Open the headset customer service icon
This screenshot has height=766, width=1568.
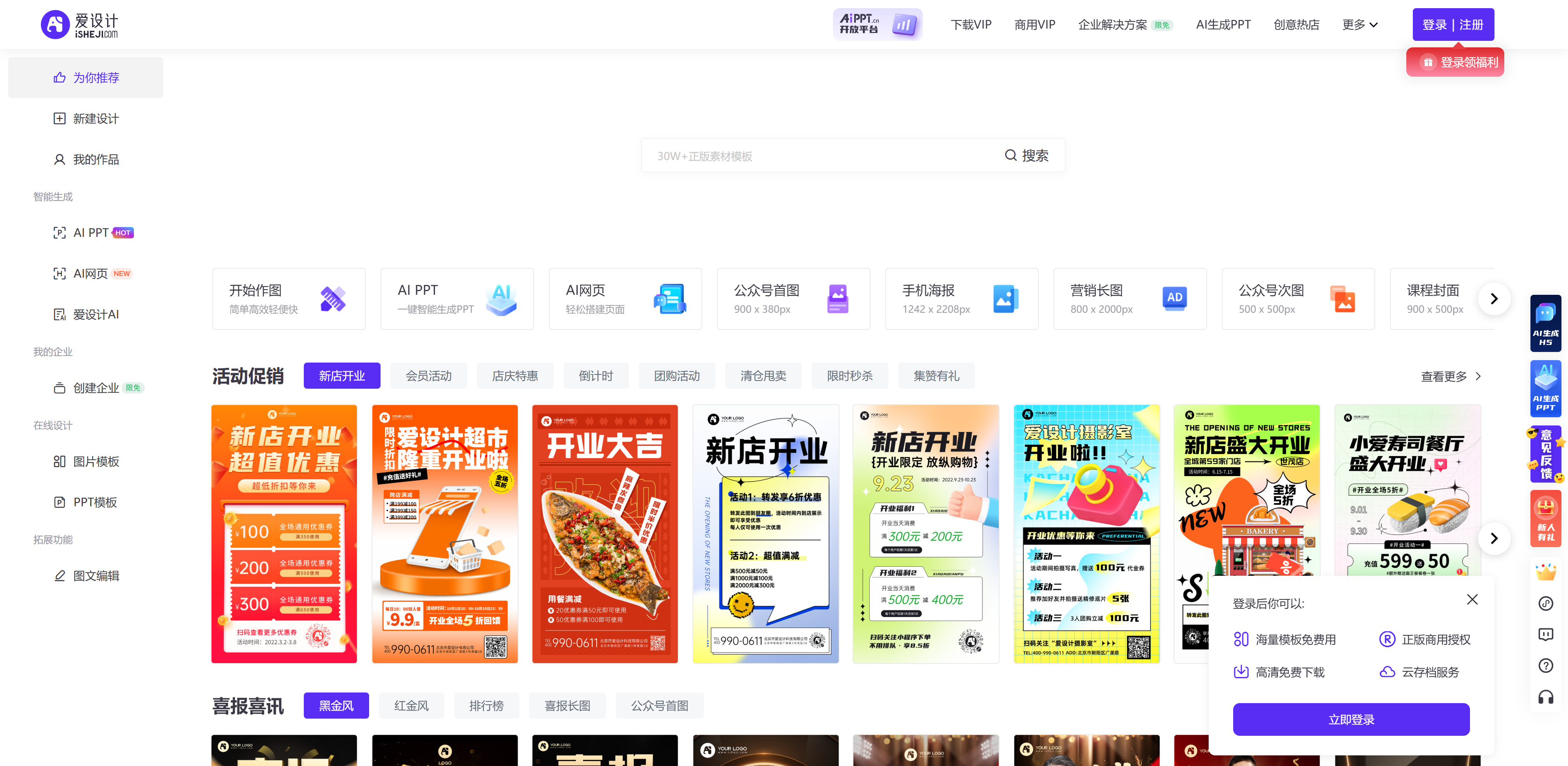(x=1546, y=697)
